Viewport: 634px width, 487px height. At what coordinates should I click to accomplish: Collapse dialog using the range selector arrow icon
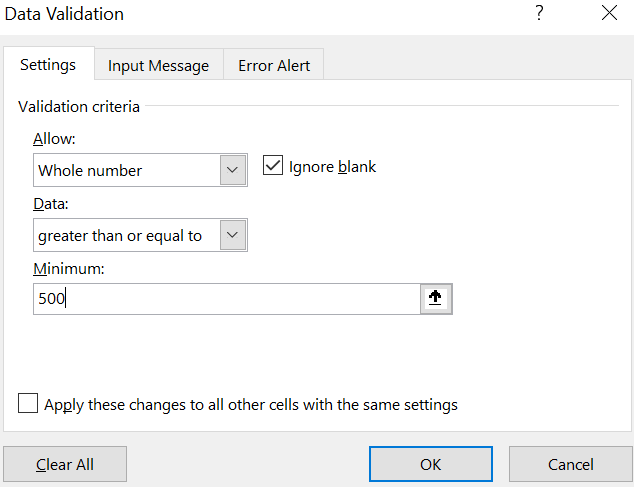[x=437, y=299]
